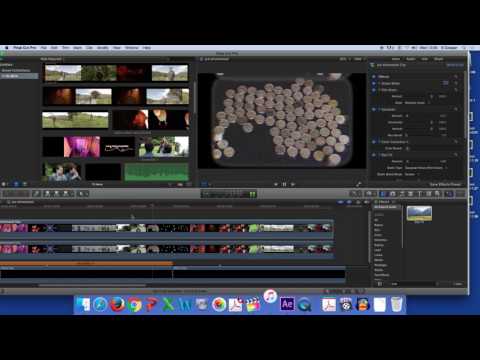Open the Photos browser toolbar icon
Screen dimensions: 480x360
[x=393, y=193]
